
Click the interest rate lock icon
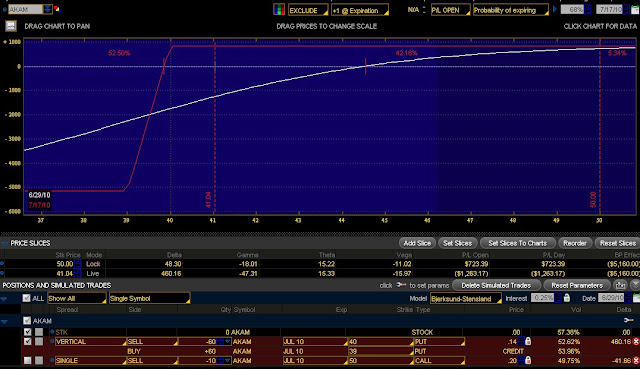pyautogui.click(x=567, y=298)
